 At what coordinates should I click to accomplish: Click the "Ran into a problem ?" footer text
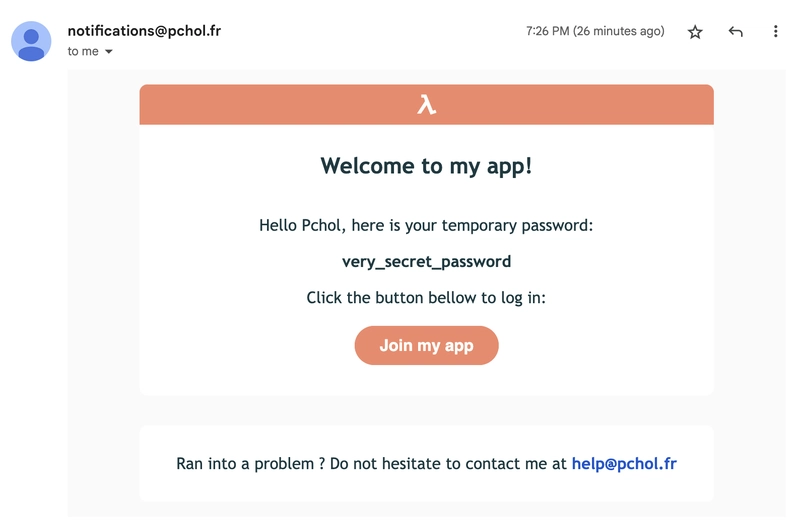[x=251, y=464]
